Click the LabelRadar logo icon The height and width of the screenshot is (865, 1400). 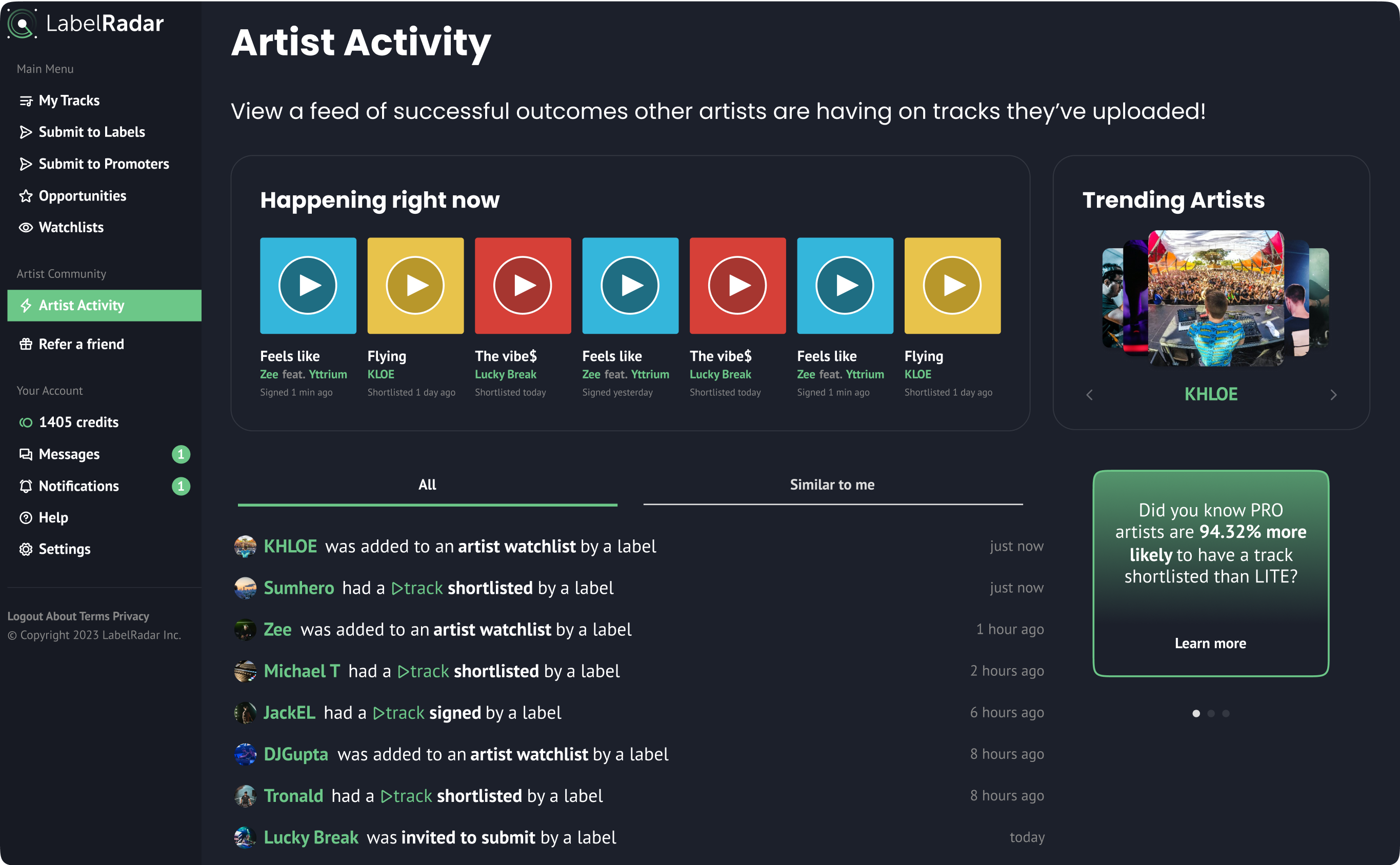tap(22, 24)
